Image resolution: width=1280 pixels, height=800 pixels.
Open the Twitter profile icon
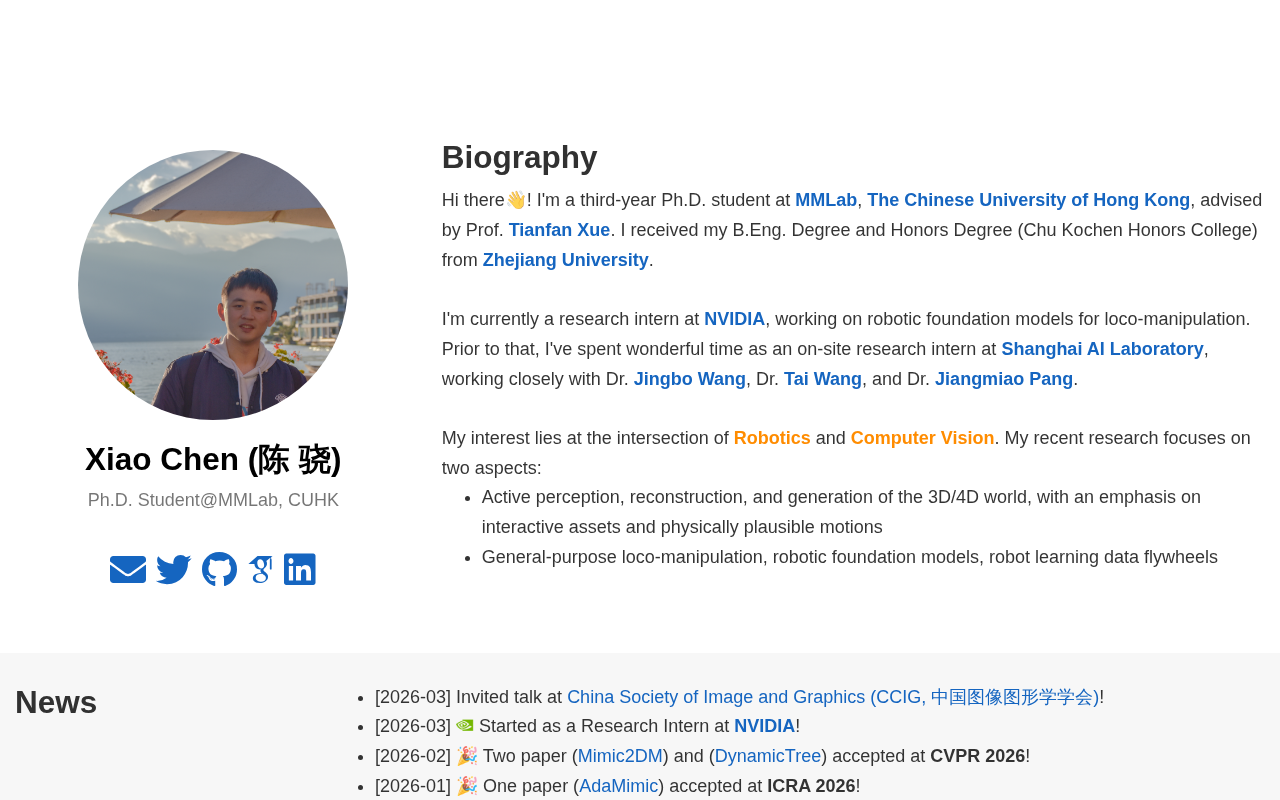click(174, 569)
